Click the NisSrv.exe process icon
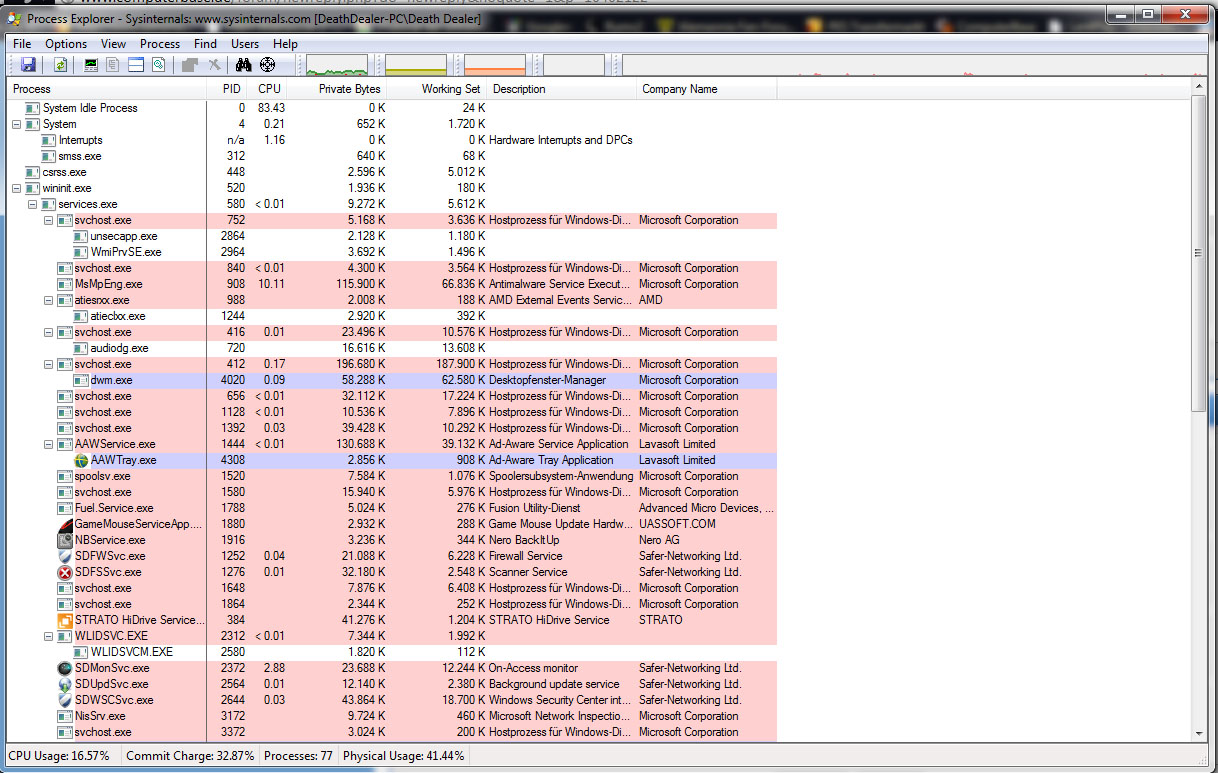The width and height of the screenshot is (1218, 773). click(x=66, y=716)
